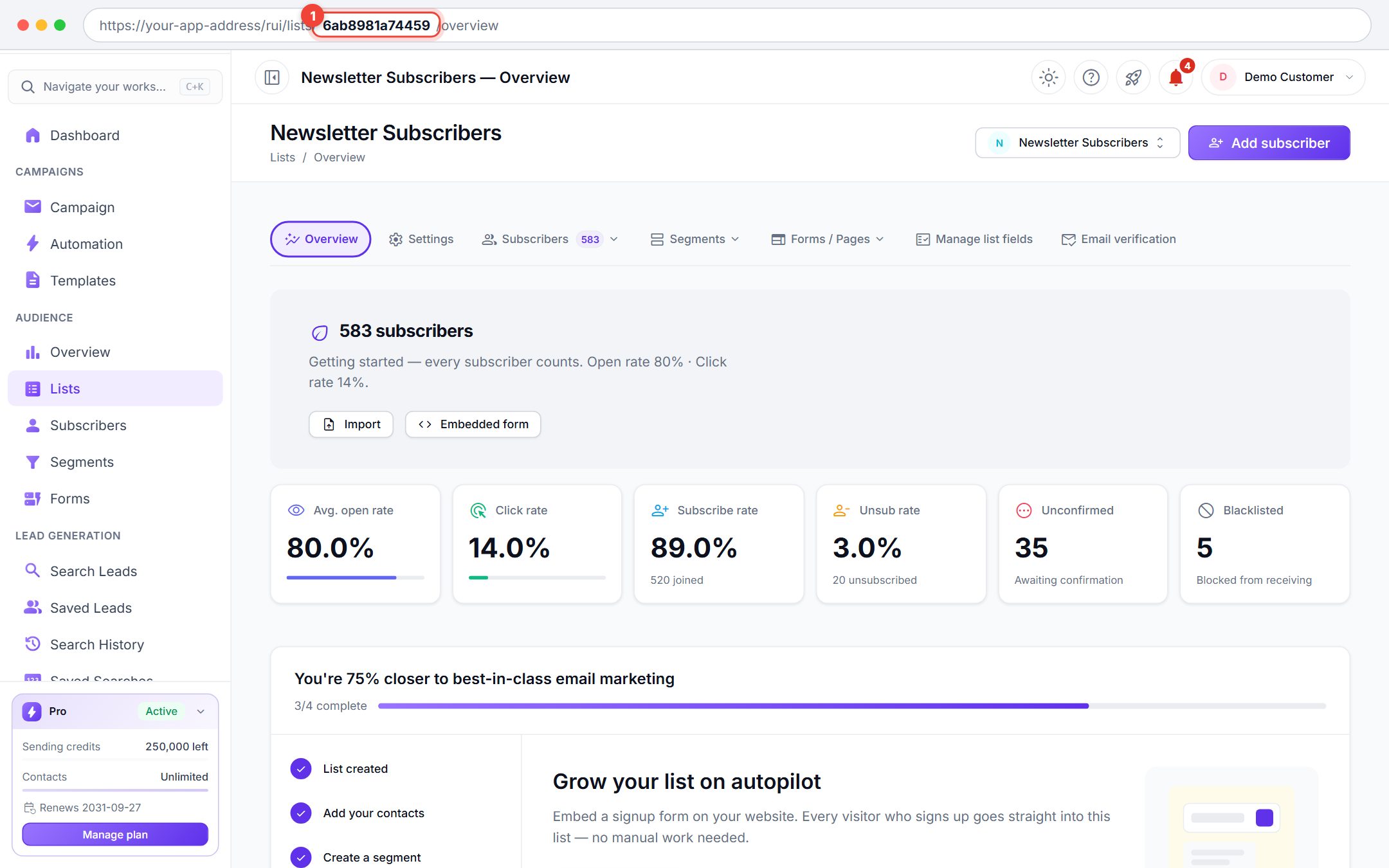
Task: Select Lists in the sidebar
Action: (x=115, y=389)
